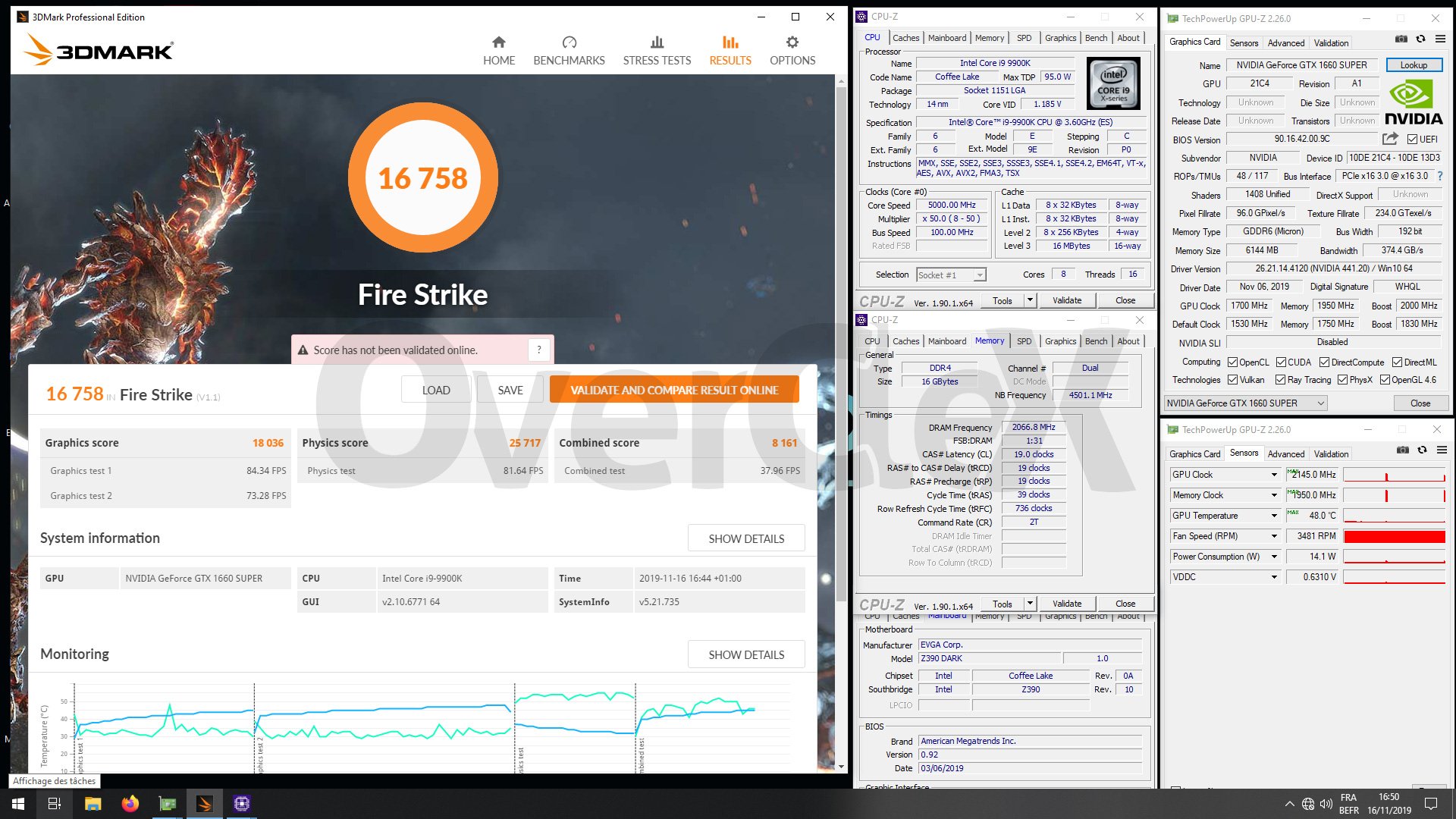Switch to Mainboard tab in top CPU-Z window

click(x=947, y=38)
